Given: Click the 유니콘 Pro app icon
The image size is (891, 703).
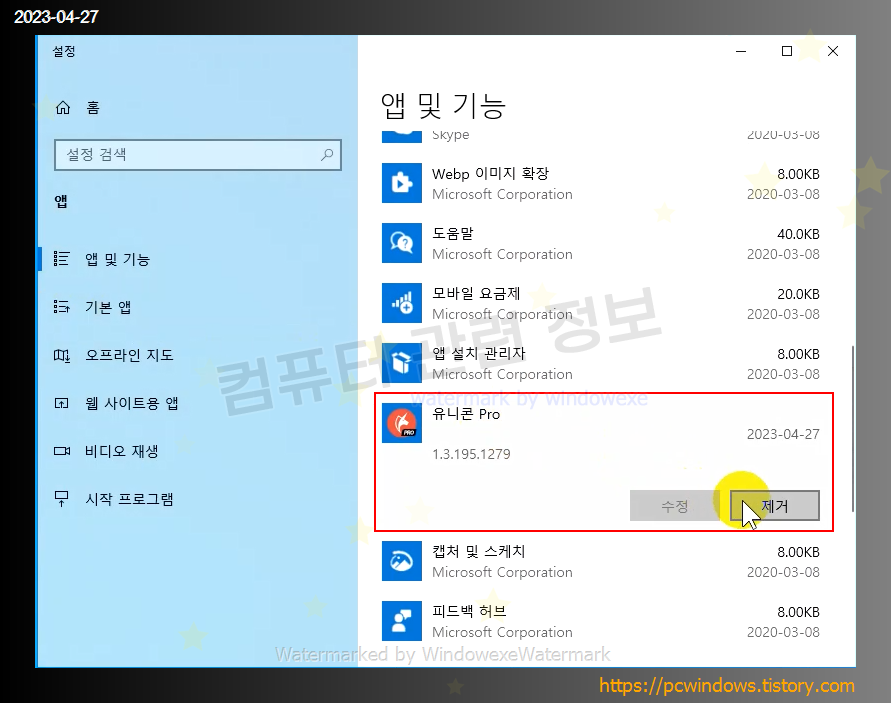Looking at the screenshot, I should tap(402, 423).
